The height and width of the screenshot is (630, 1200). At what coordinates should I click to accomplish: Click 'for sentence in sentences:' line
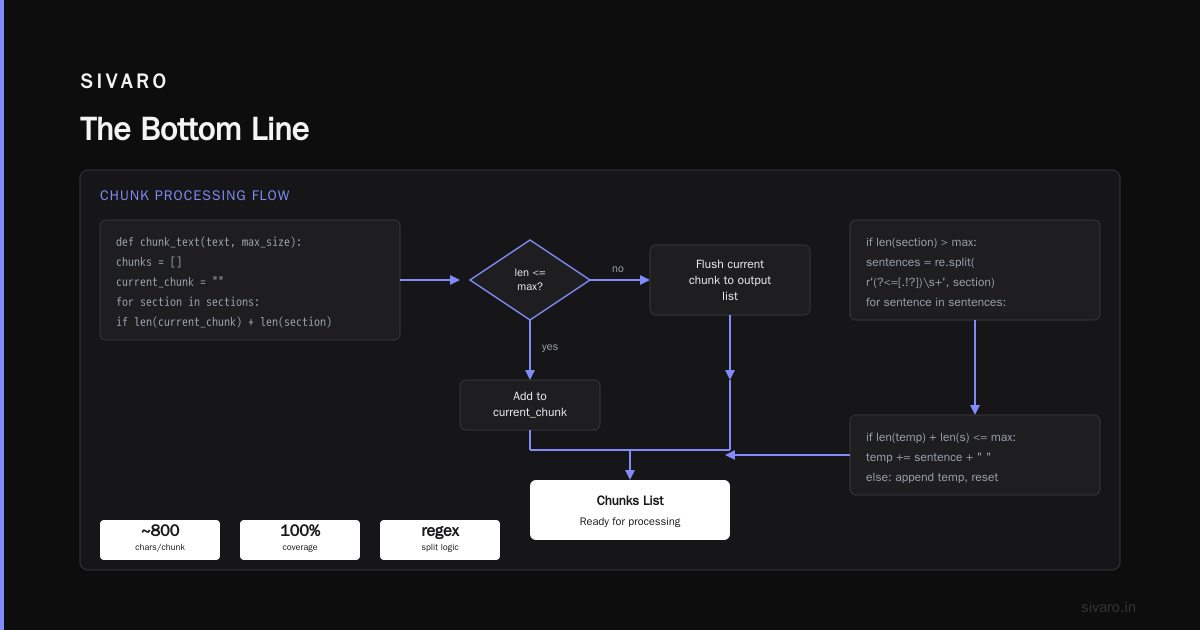coord(936,302)
